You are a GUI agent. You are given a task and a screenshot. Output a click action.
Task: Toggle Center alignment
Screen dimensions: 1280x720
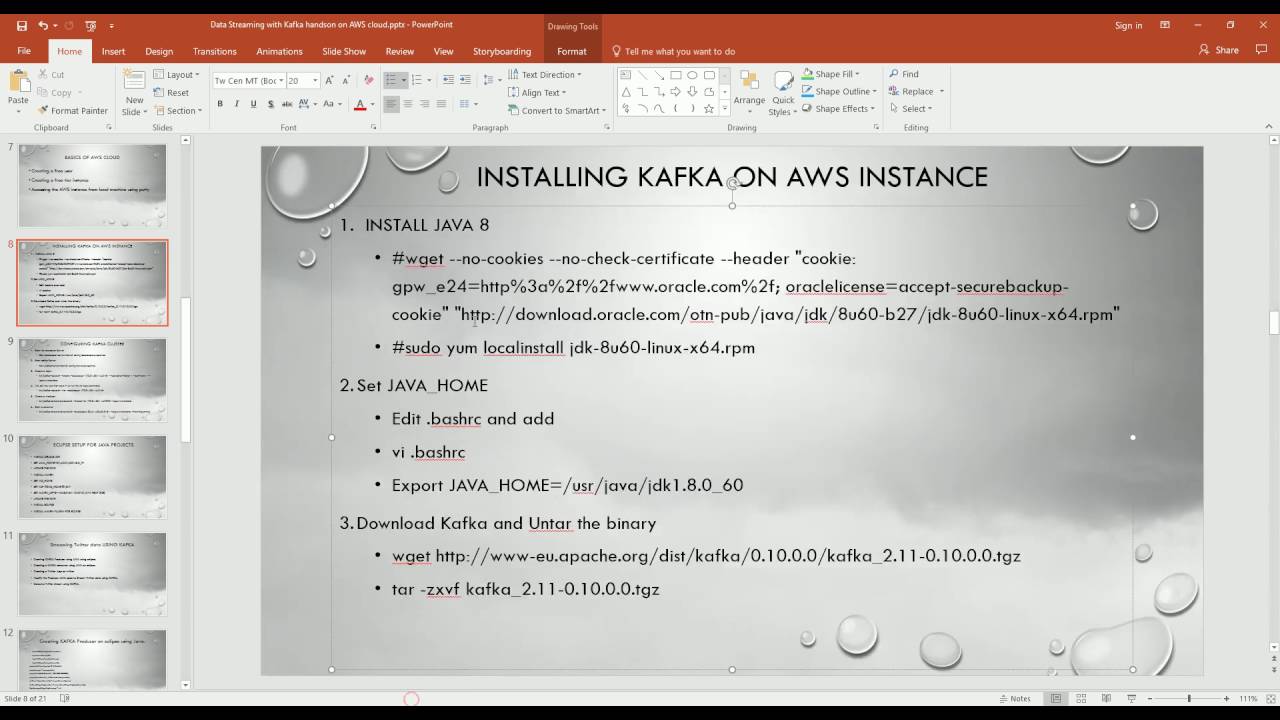(x=408, y=104)
